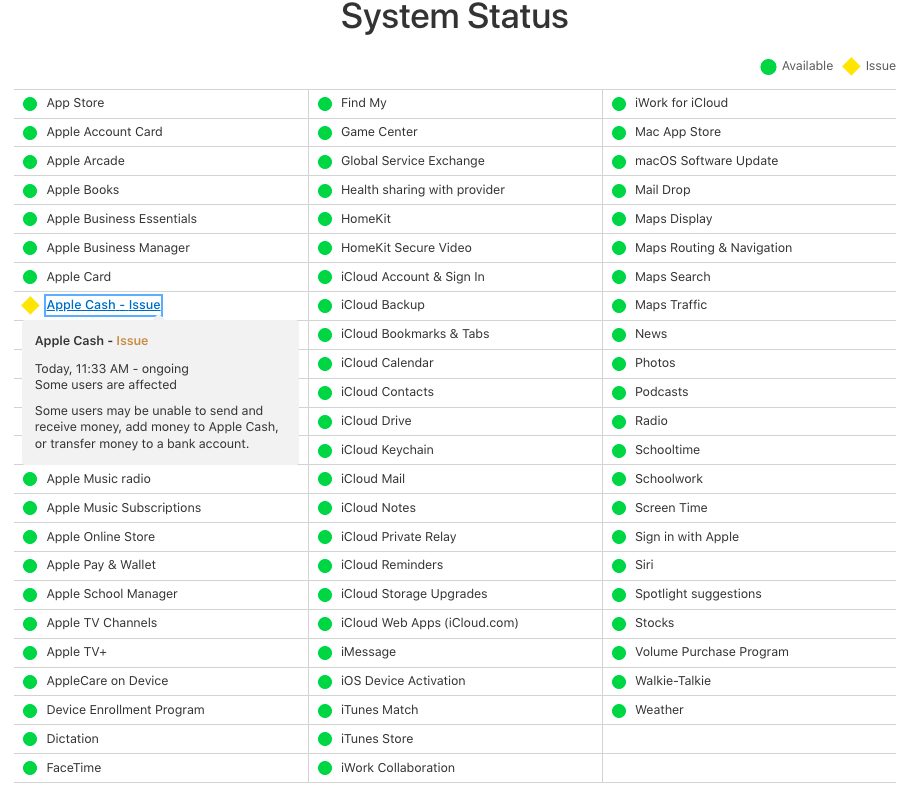Select the iCloud Private Relay entry
The image size is (909, 786).
point(398,537)
